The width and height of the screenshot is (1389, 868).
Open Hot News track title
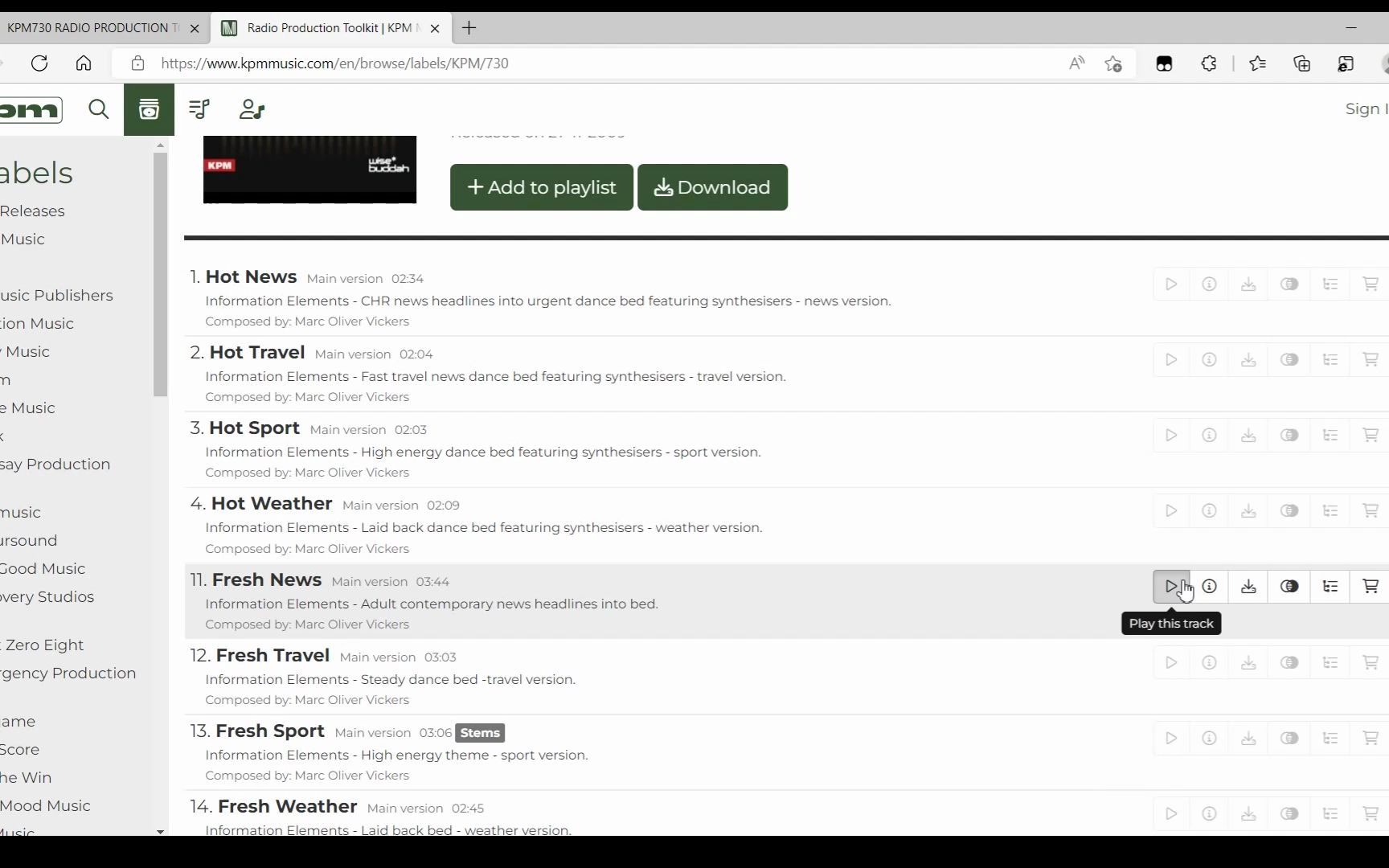point(251,276)
